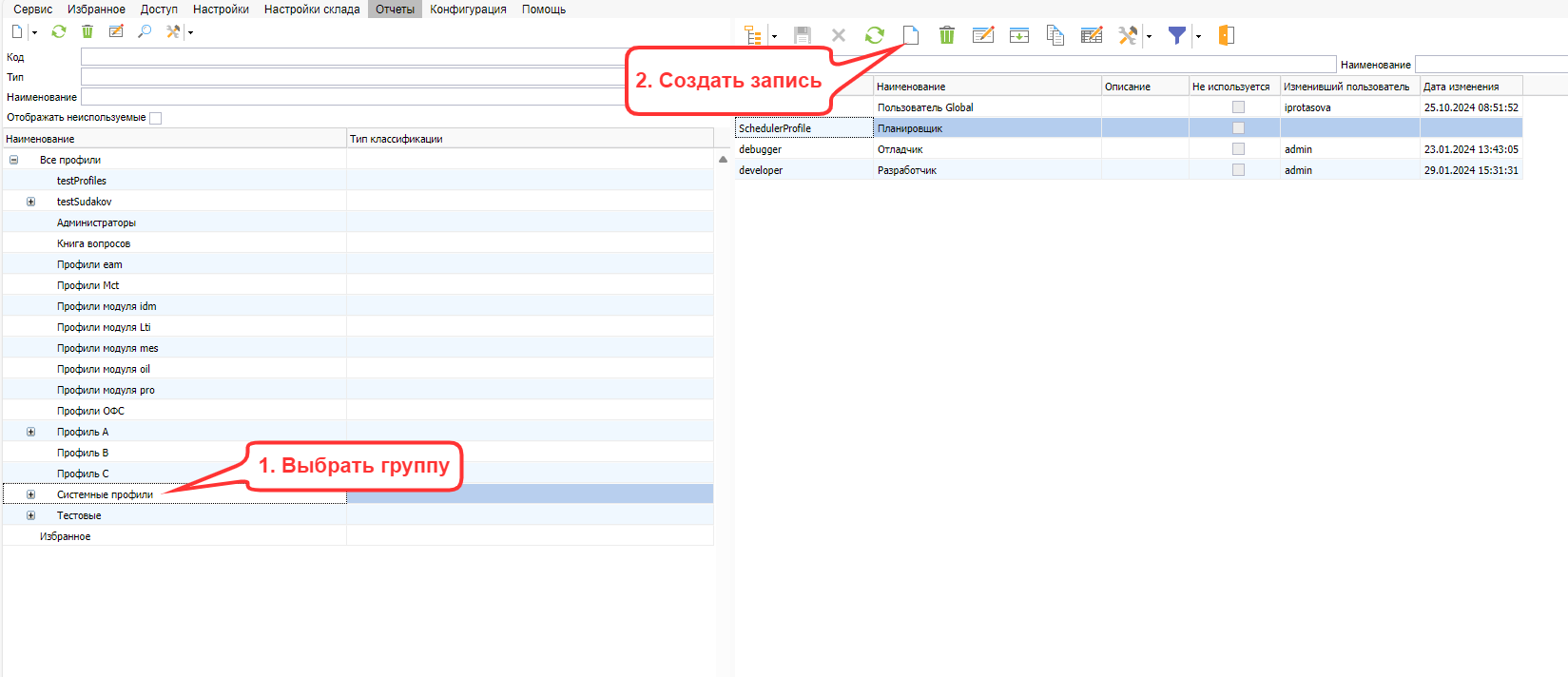Click the blue filter funnel icon
The height and width of the screenshot is (677, 1568).
[x=1176, y=35]
